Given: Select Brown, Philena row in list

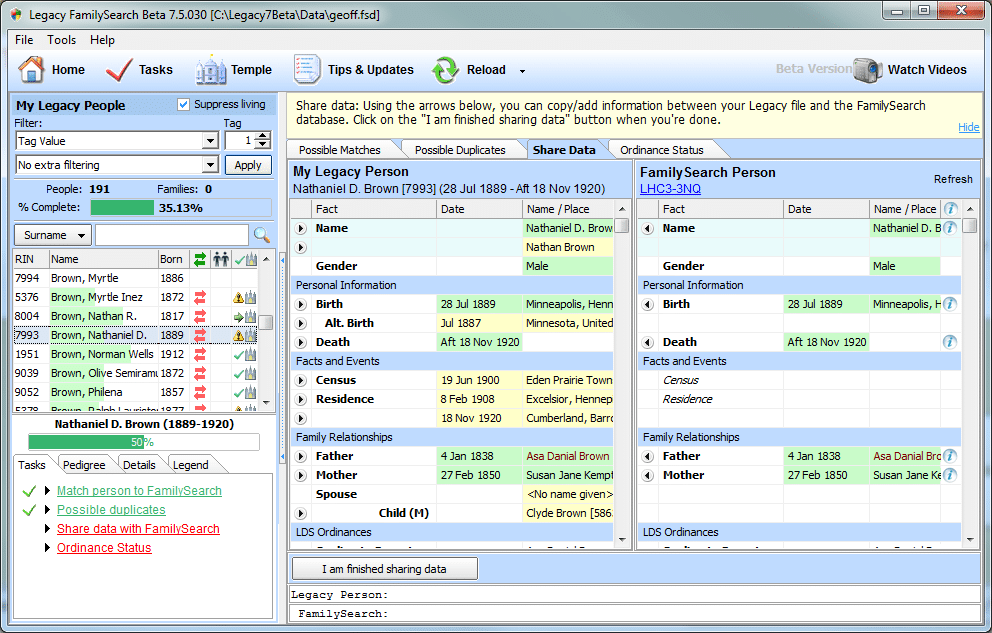Looking at the screenshot, I should pyautogui.click(x=135, y=392).
